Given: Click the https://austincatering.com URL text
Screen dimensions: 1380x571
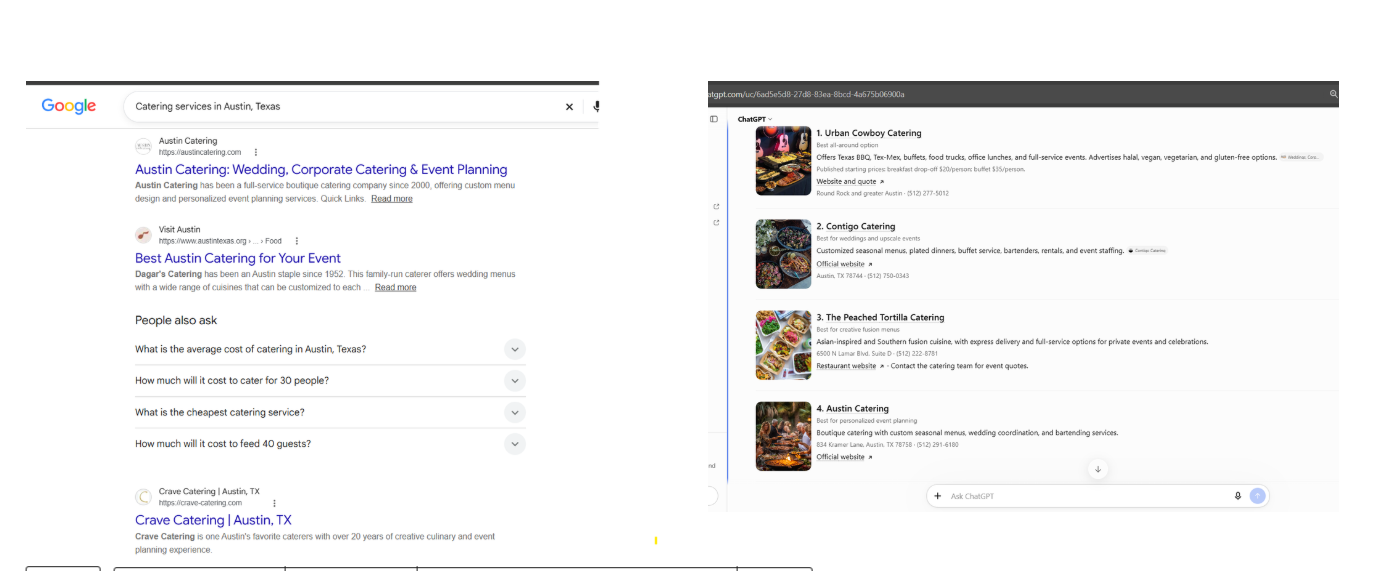Looking at the screenshot, I should click(x=200, y=152).
